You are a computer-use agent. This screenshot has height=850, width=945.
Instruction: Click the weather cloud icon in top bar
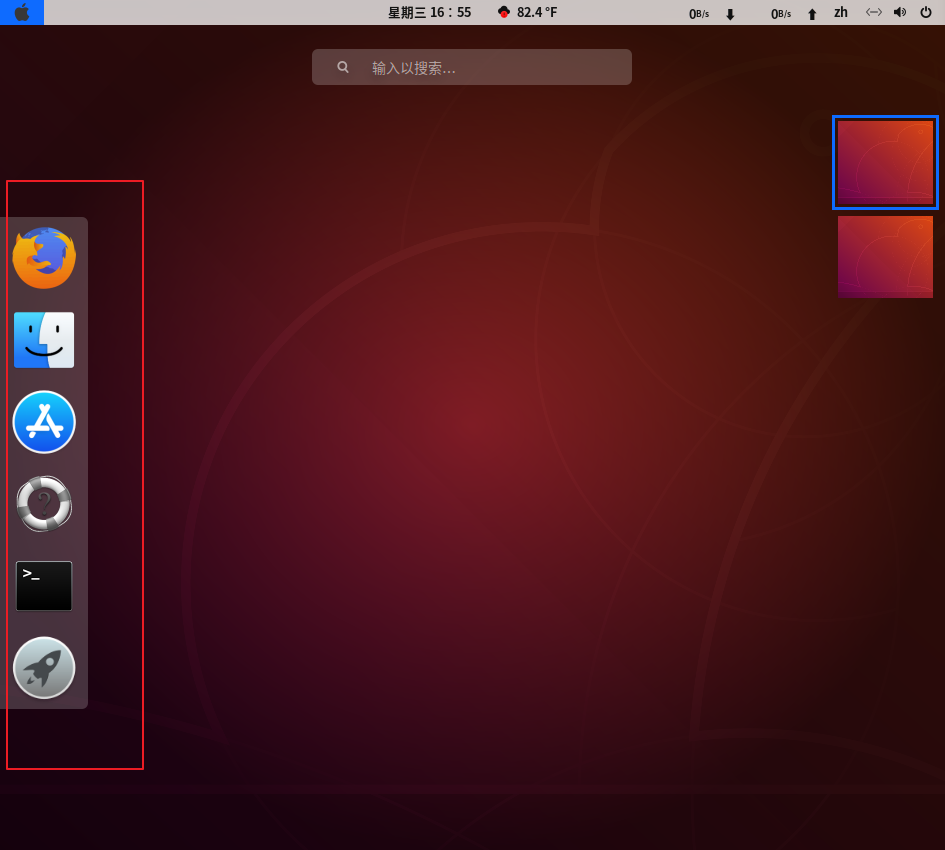pos(504,13)
